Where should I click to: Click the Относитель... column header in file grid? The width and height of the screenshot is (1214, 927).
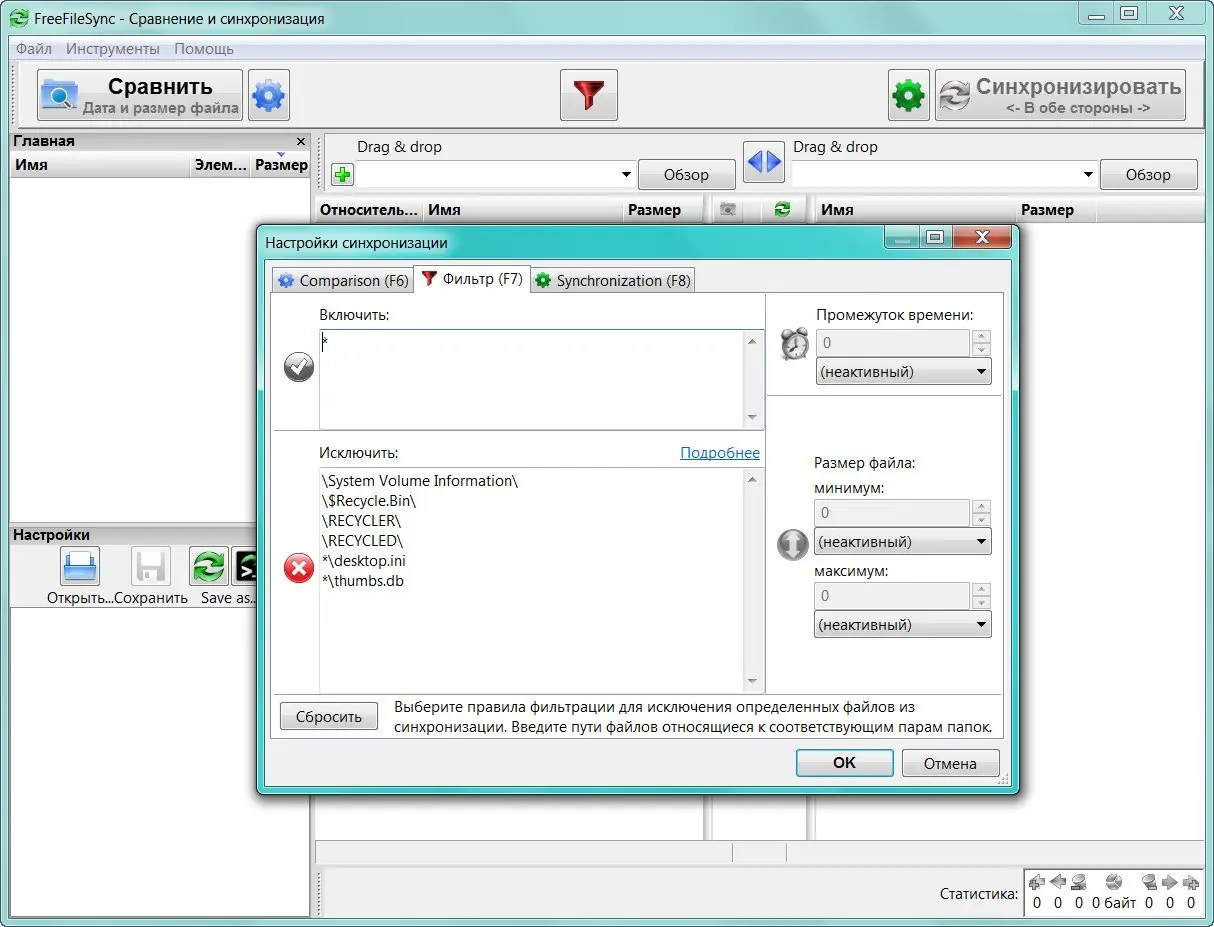(x=369, y=210)
